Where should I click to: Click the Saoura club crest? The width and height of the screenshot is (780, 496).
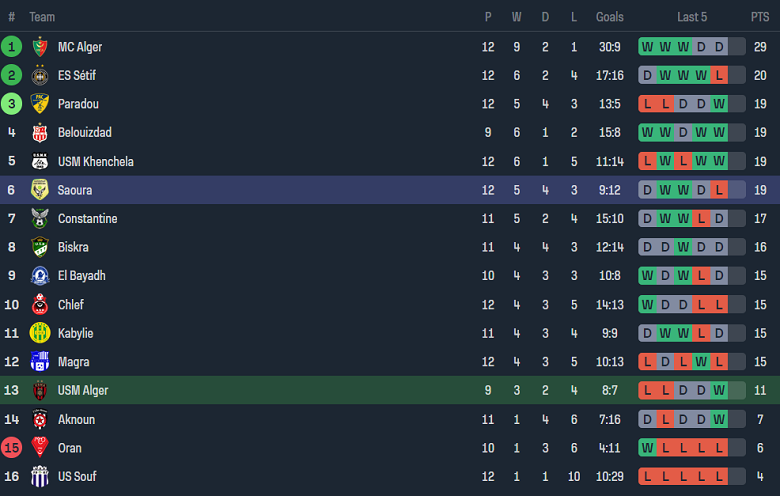[40, 190]
